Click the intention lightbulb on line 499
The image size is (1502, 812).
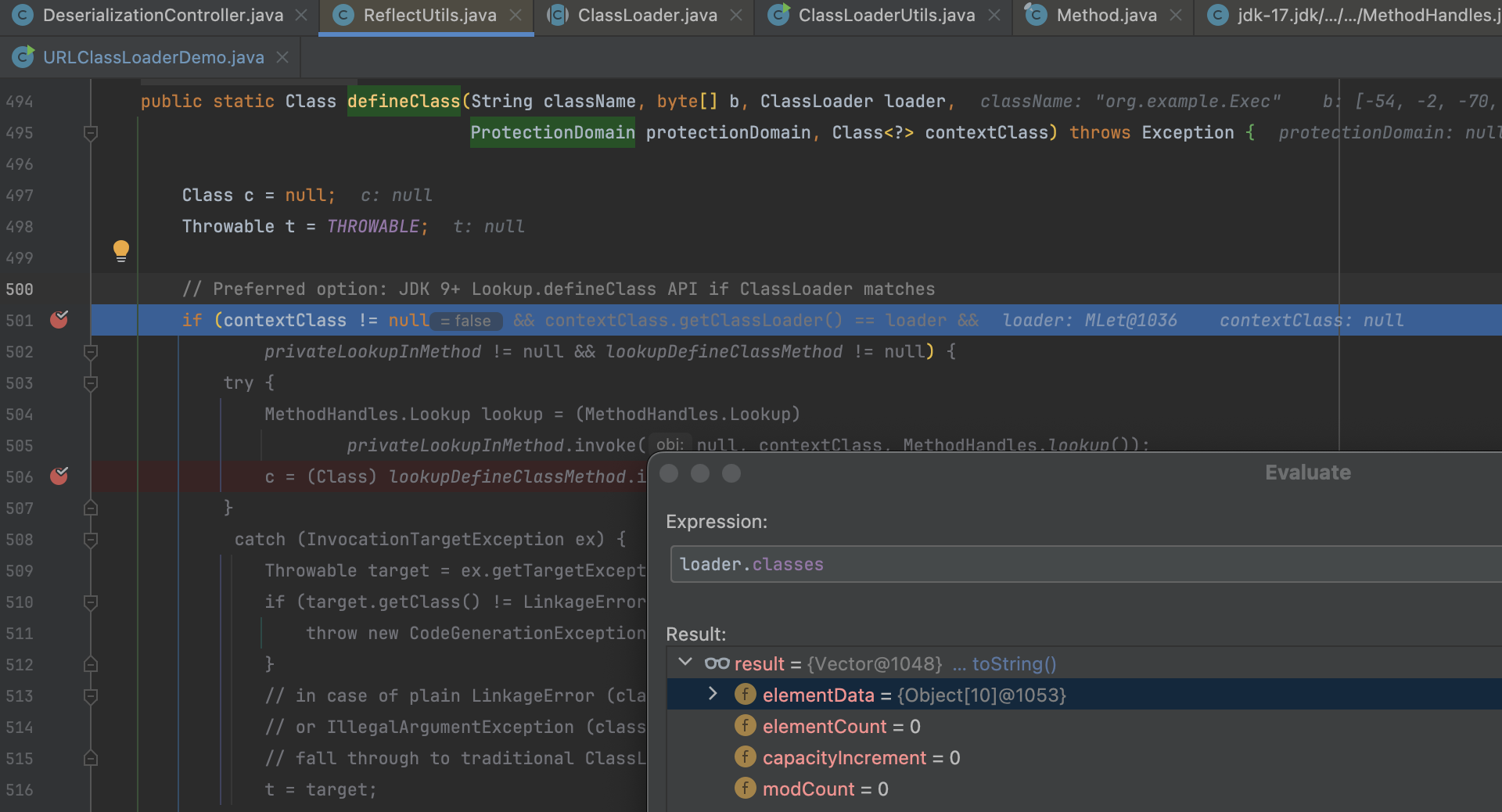(x=121, y=251)
